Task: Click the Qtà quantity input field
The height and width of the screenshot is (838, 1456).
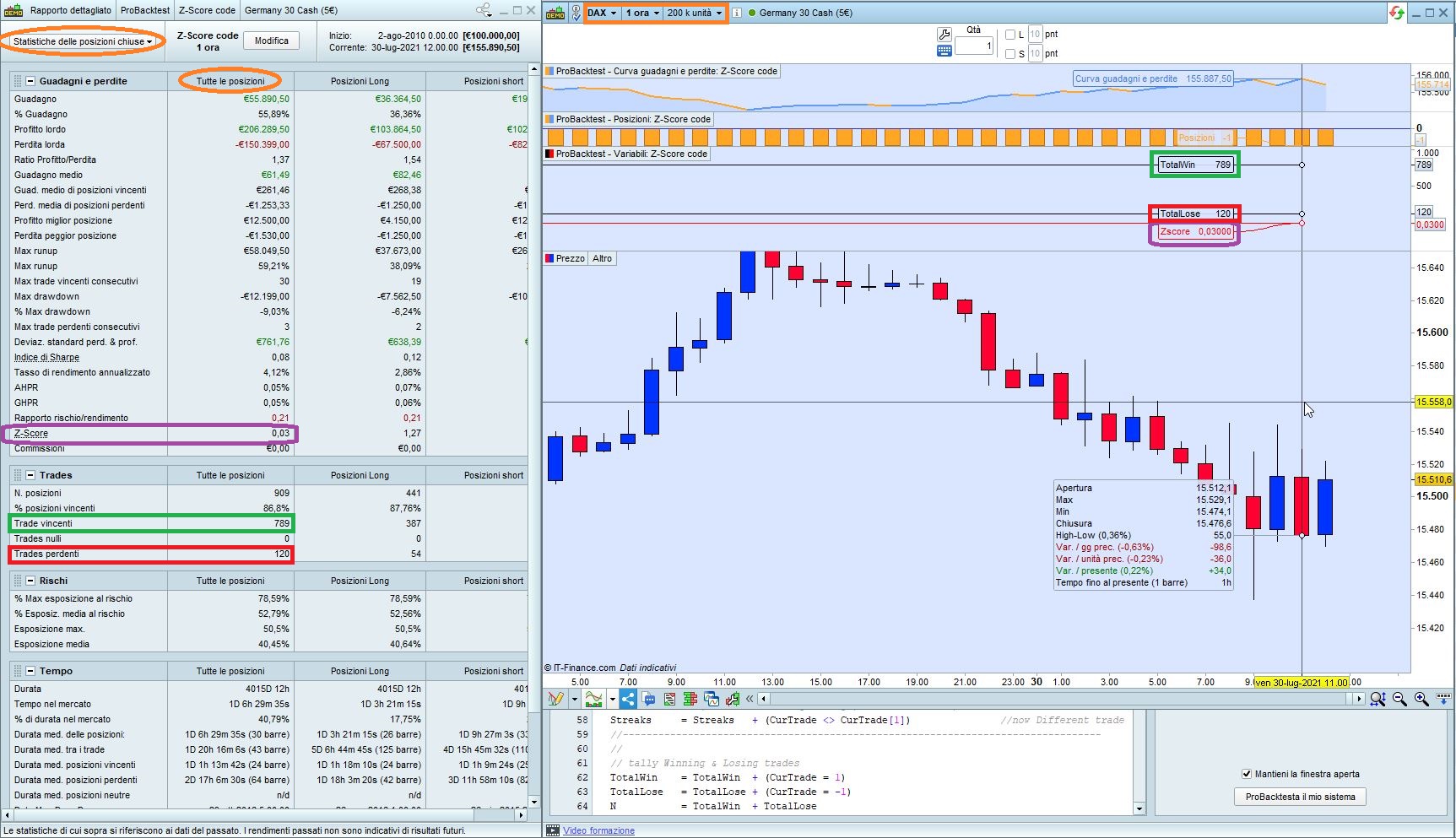Action: click(973, 46)
